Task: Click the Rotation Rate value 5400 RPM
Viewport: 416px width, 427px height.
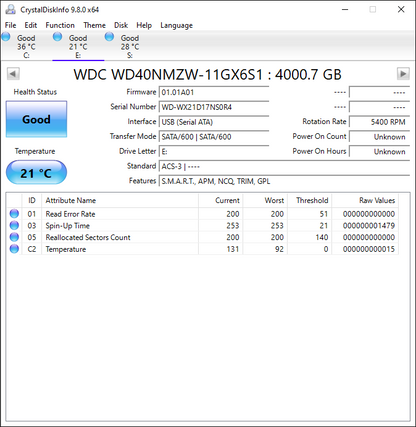Action: tap(379, 122)
